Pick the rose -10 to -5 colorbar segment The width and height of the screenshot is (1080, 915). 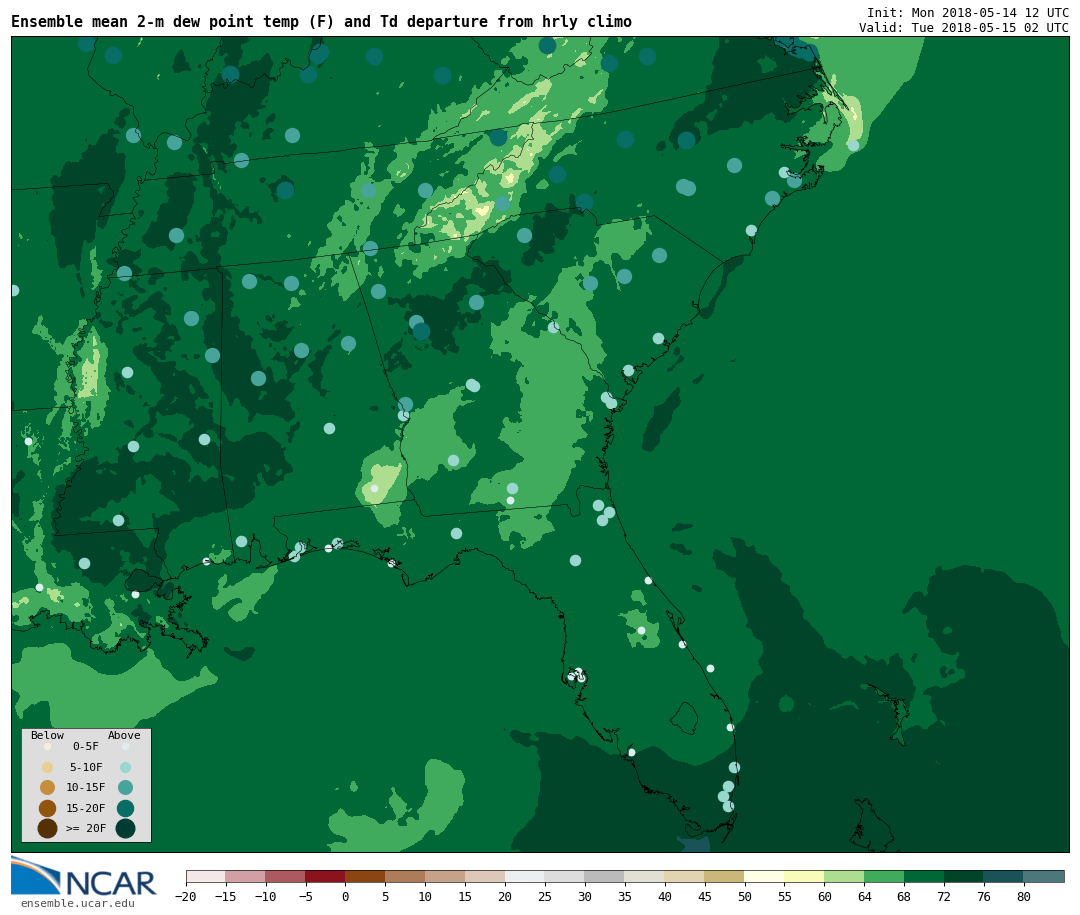click(286, 876)
